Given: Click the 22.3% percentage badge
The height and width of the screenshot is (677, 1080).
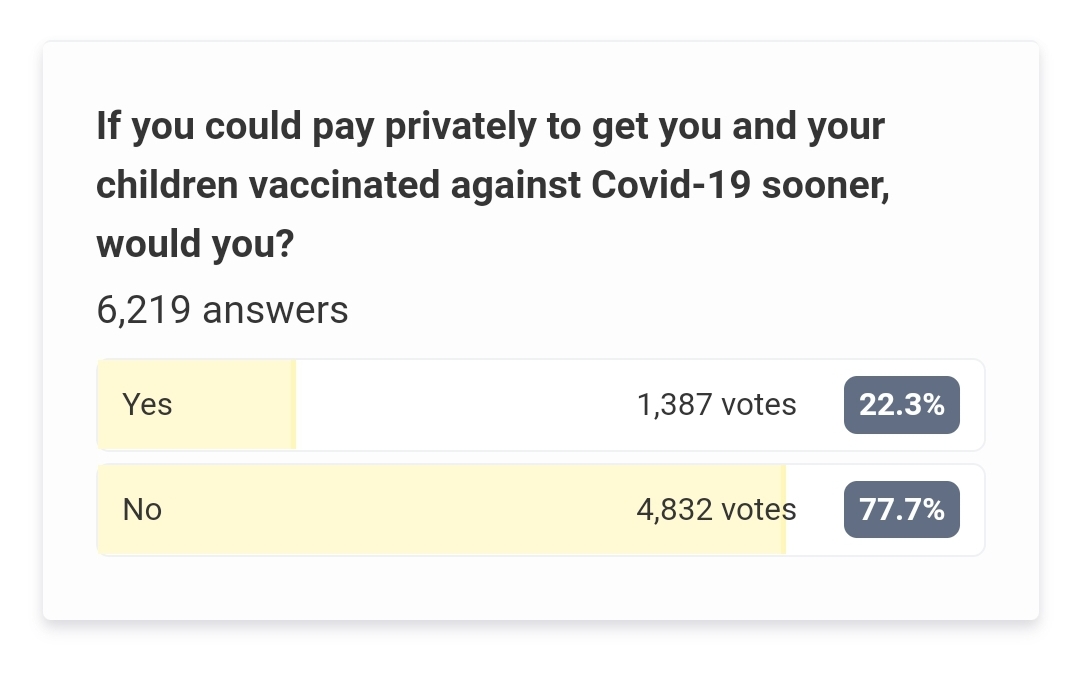Looking at the screenshot, I should coord(902,405).
